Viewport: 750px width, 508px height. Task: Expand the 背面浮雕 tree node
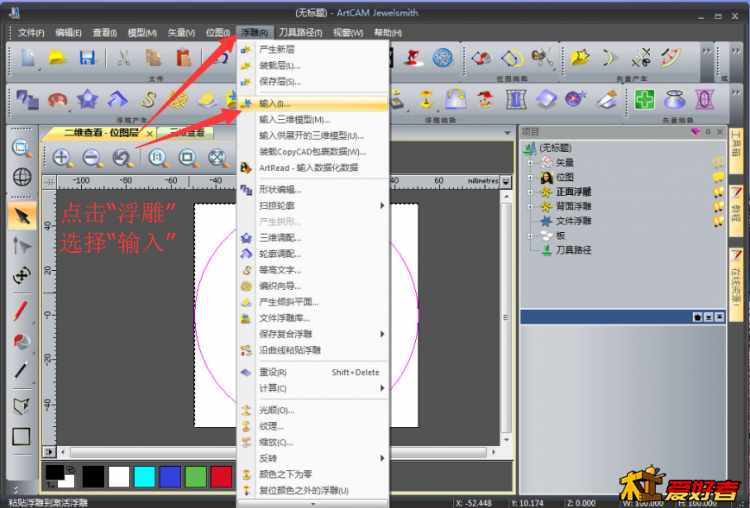(530, 207)
